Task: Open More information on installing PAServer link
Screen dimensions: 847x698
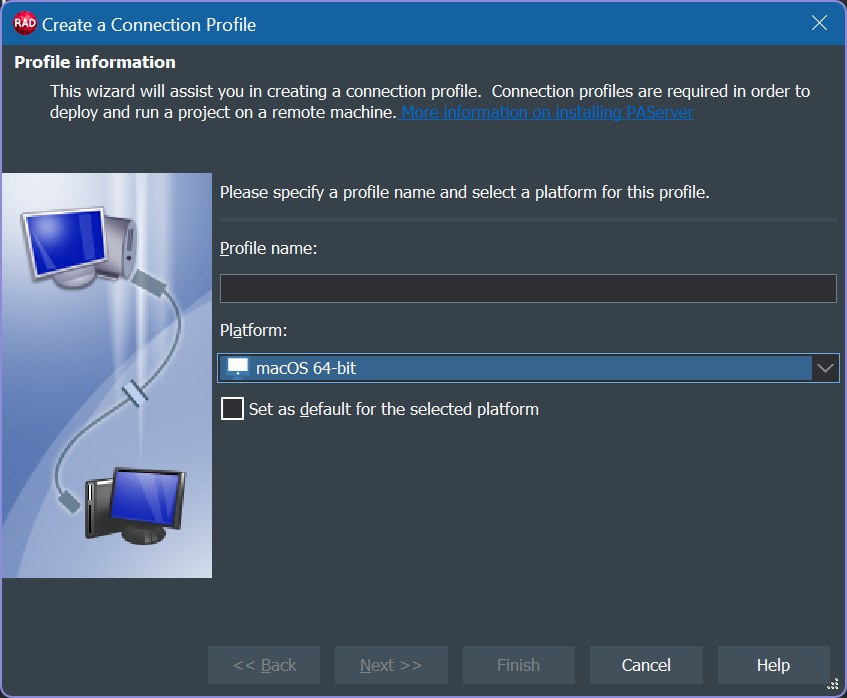Action: click(547, 112)
